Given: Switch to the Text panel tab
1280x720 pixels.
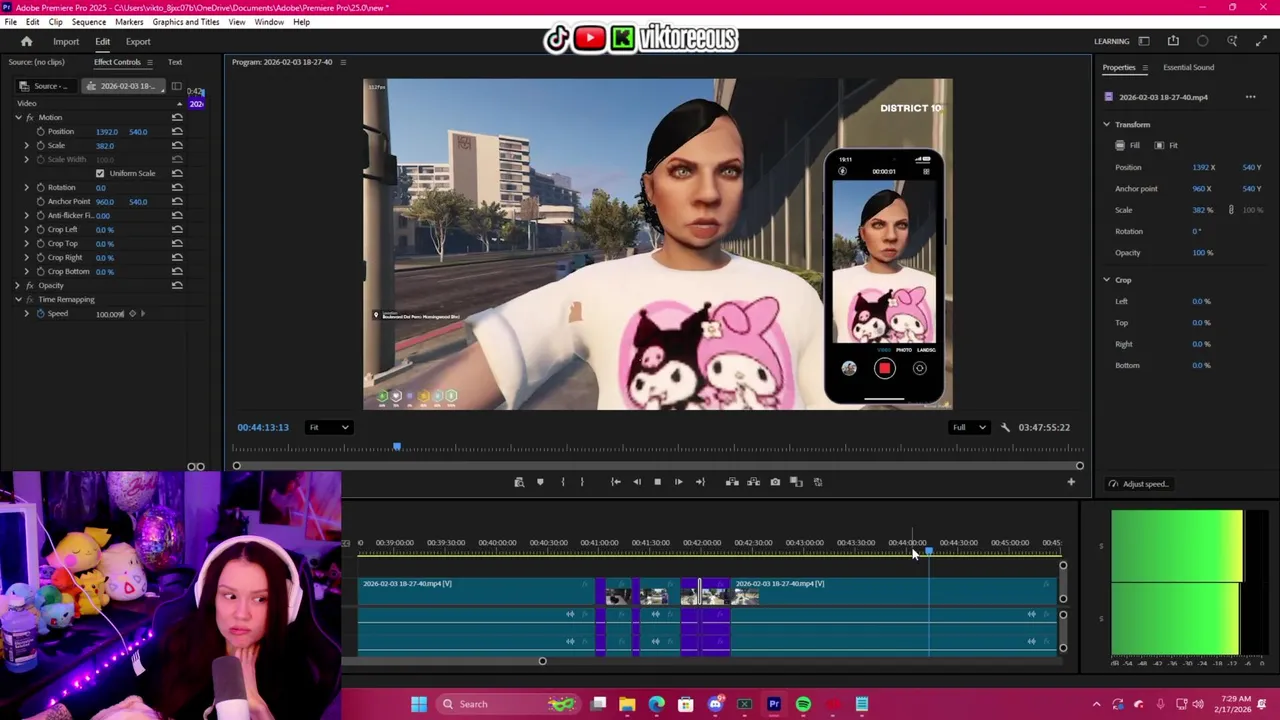Looking at the screenshot, I should pos(175,62).
